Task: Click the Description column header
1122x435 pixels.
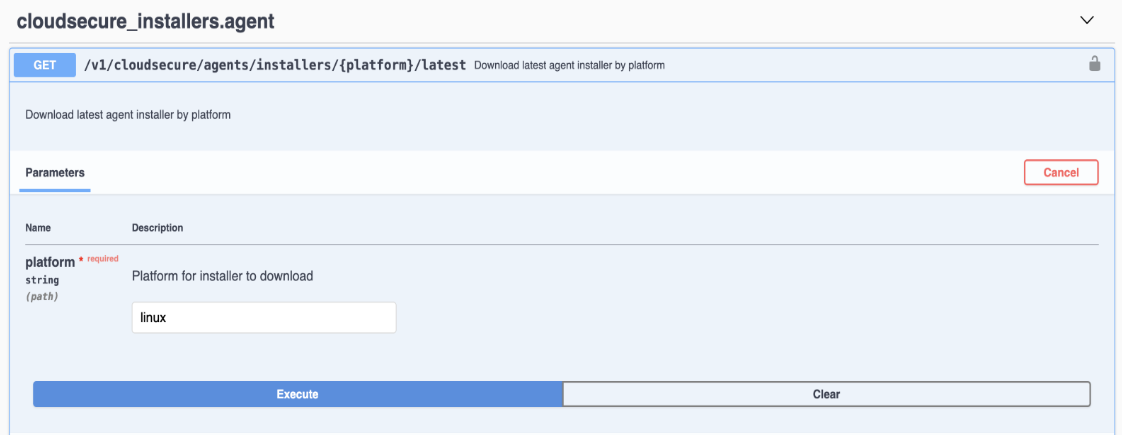Action: [157, 228]
